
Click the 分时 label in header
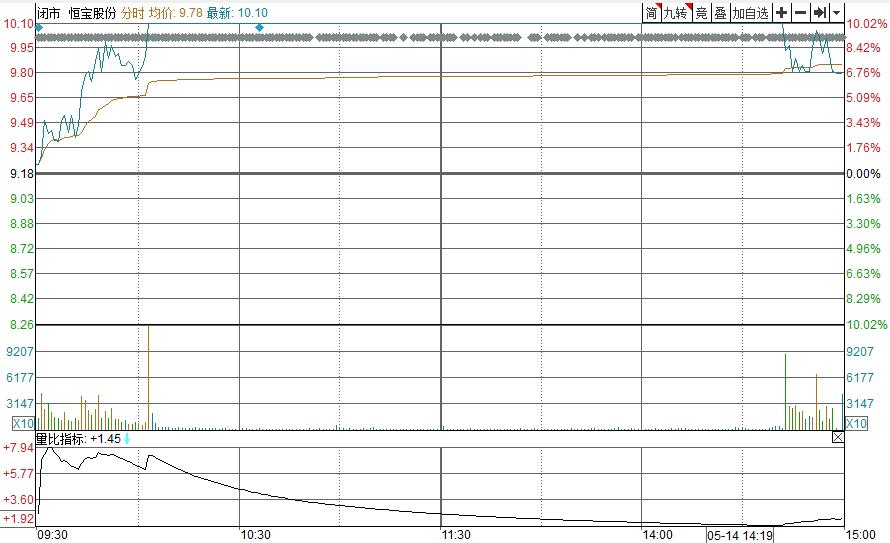tap(133, 13)
